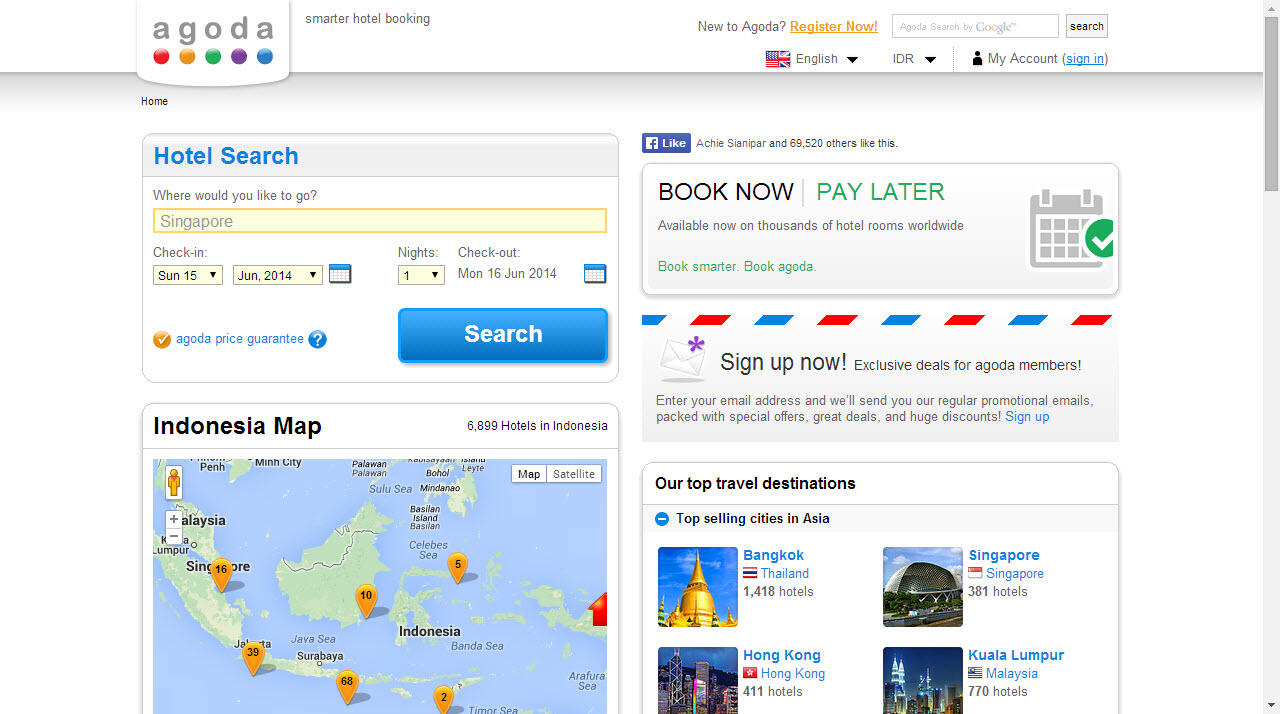Switch the map to Map view
Screen dimensions: 1280x714
(x=529, y=474)
